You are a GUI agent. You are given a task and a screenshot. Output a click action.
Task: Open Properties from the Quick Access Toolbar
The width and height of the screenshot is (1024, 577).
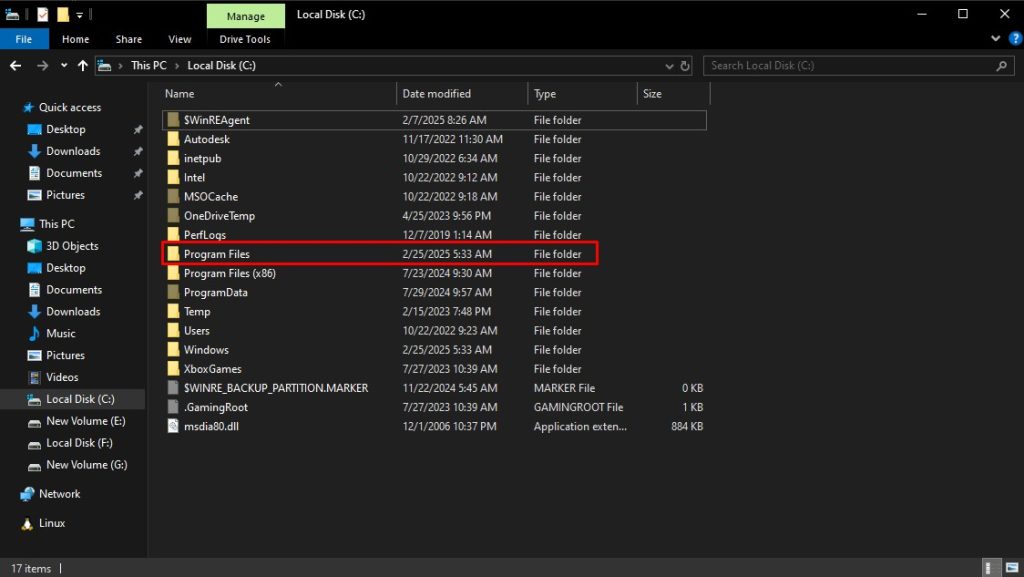43,14
